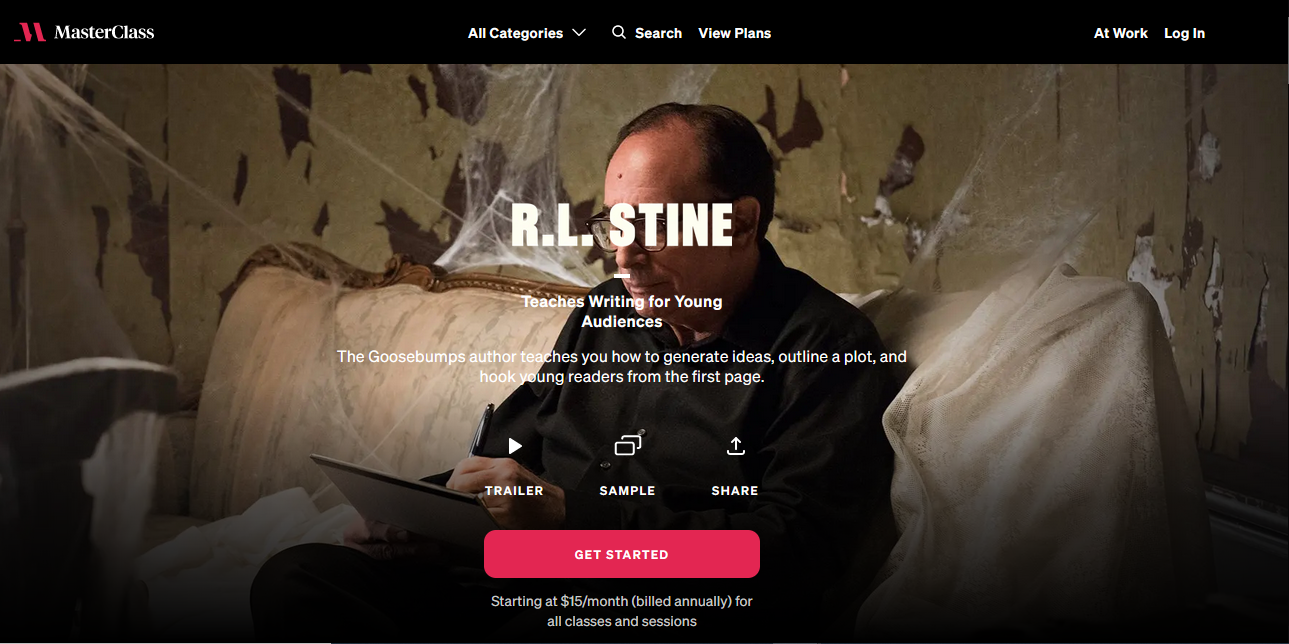Click the SHARE label
This screenshot has width=1289, height=644.
pos(735,491)
